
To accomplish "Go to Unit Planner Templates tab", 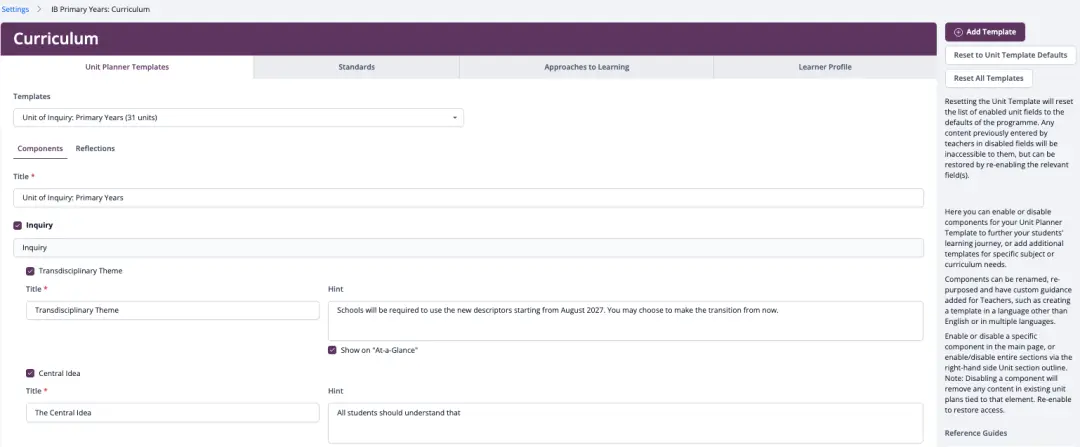I will point(127,67).
